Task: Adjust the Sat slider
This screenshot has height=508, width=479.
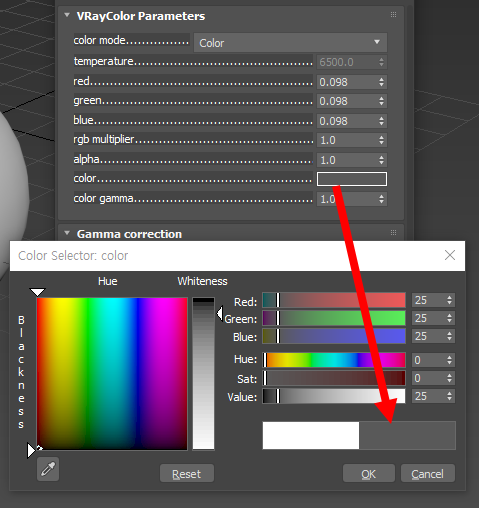Action: click(x=334, y=378)
